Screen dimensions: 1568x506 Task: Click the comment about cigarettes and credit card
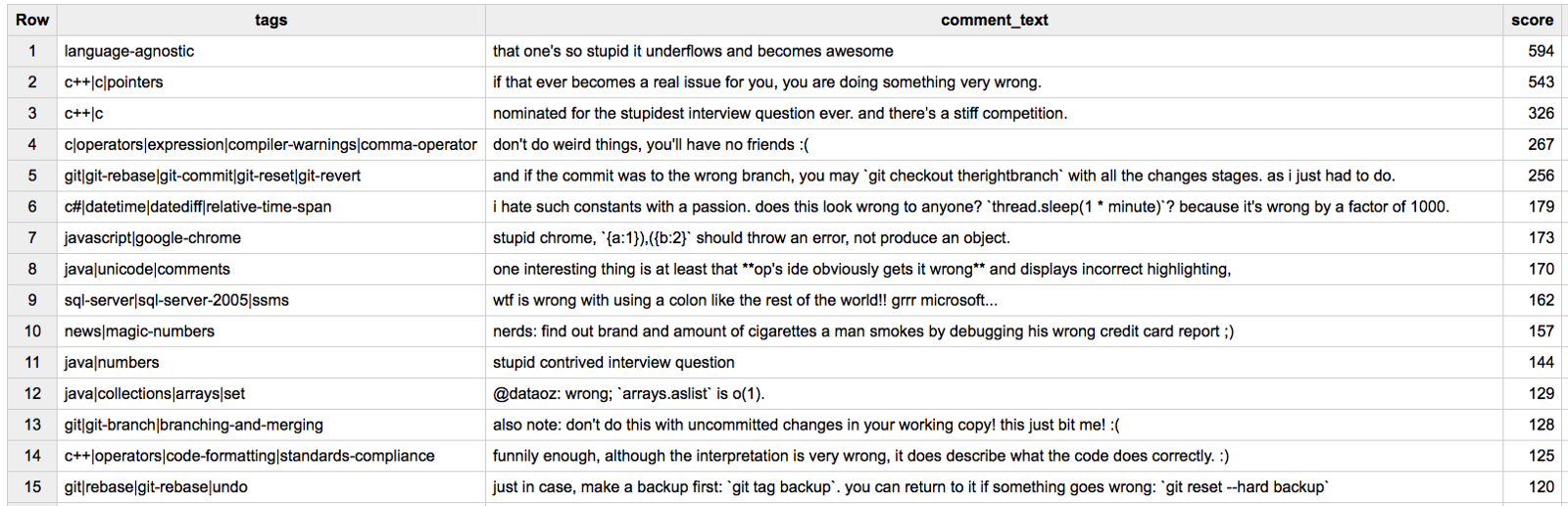point(862,331)
